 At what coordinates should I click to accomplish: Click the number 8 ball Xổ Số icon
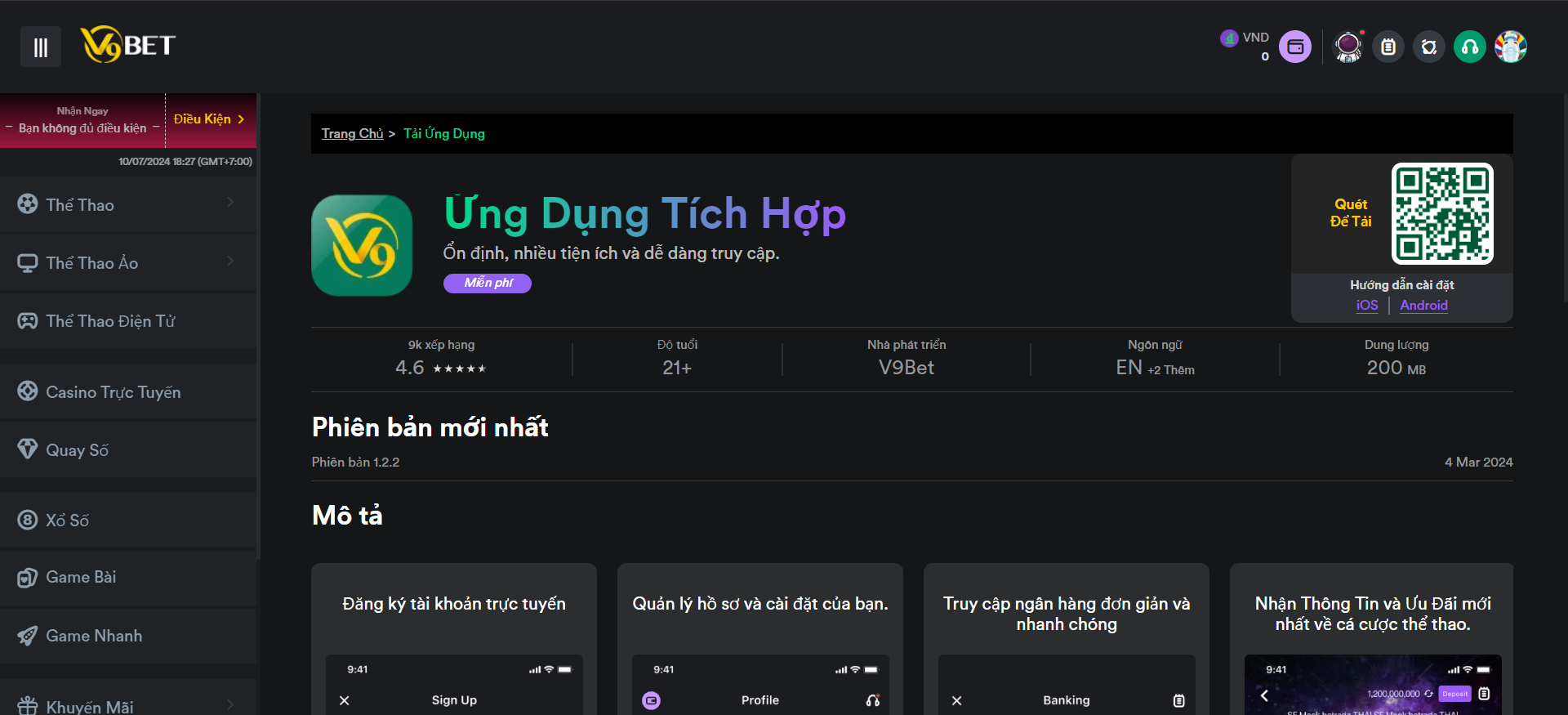point(28,520)
